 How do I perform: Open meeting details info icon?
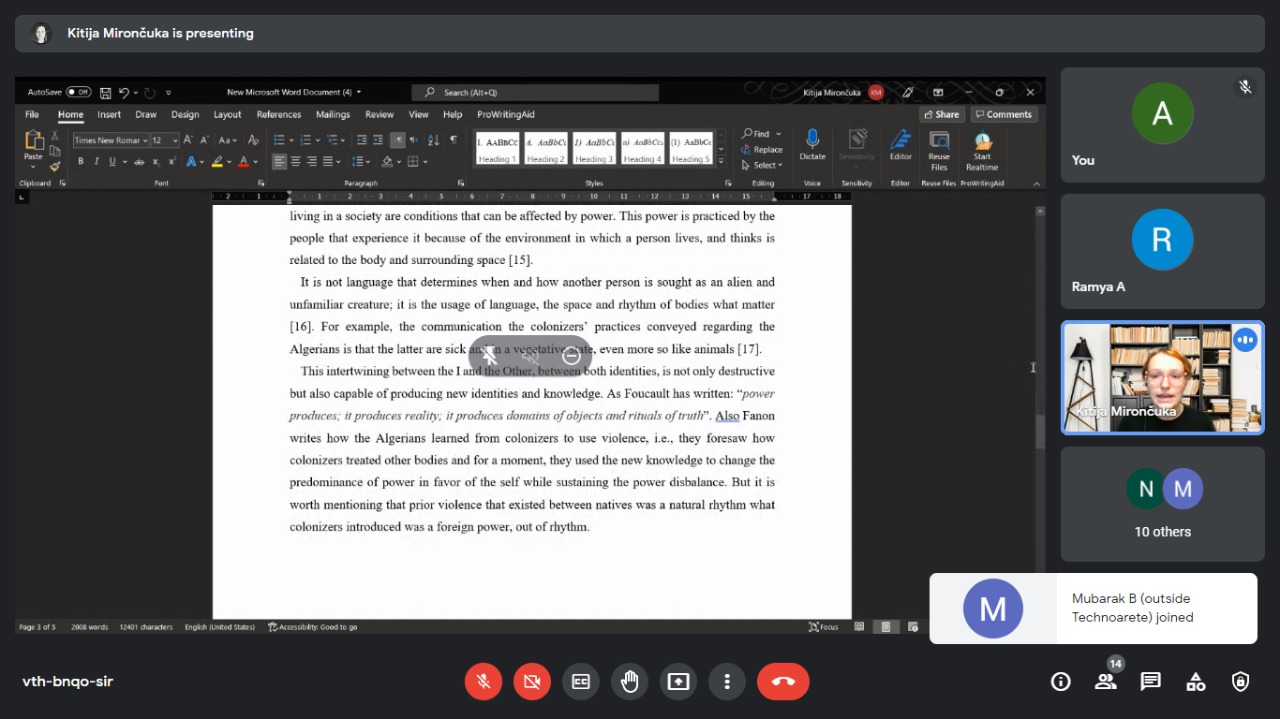(x=1061, y=682)
